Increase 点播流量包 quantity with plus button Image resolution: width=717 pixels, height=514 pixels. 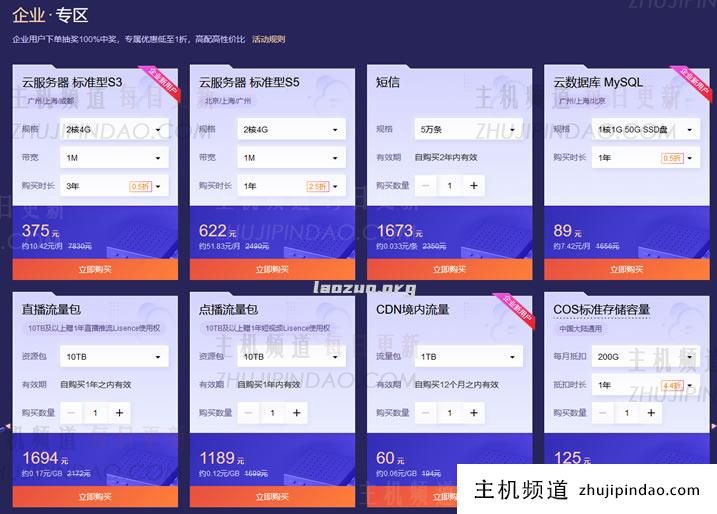pos(296,412)
